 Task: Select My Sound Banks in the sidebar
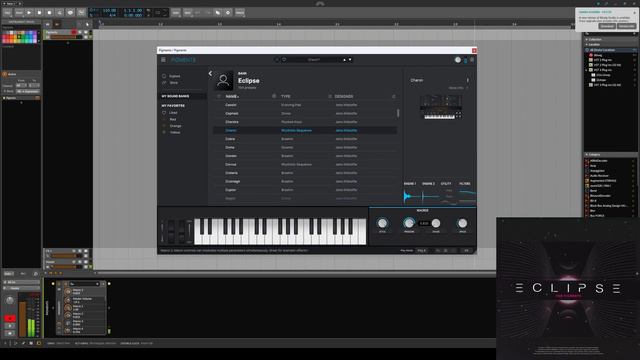182,96
